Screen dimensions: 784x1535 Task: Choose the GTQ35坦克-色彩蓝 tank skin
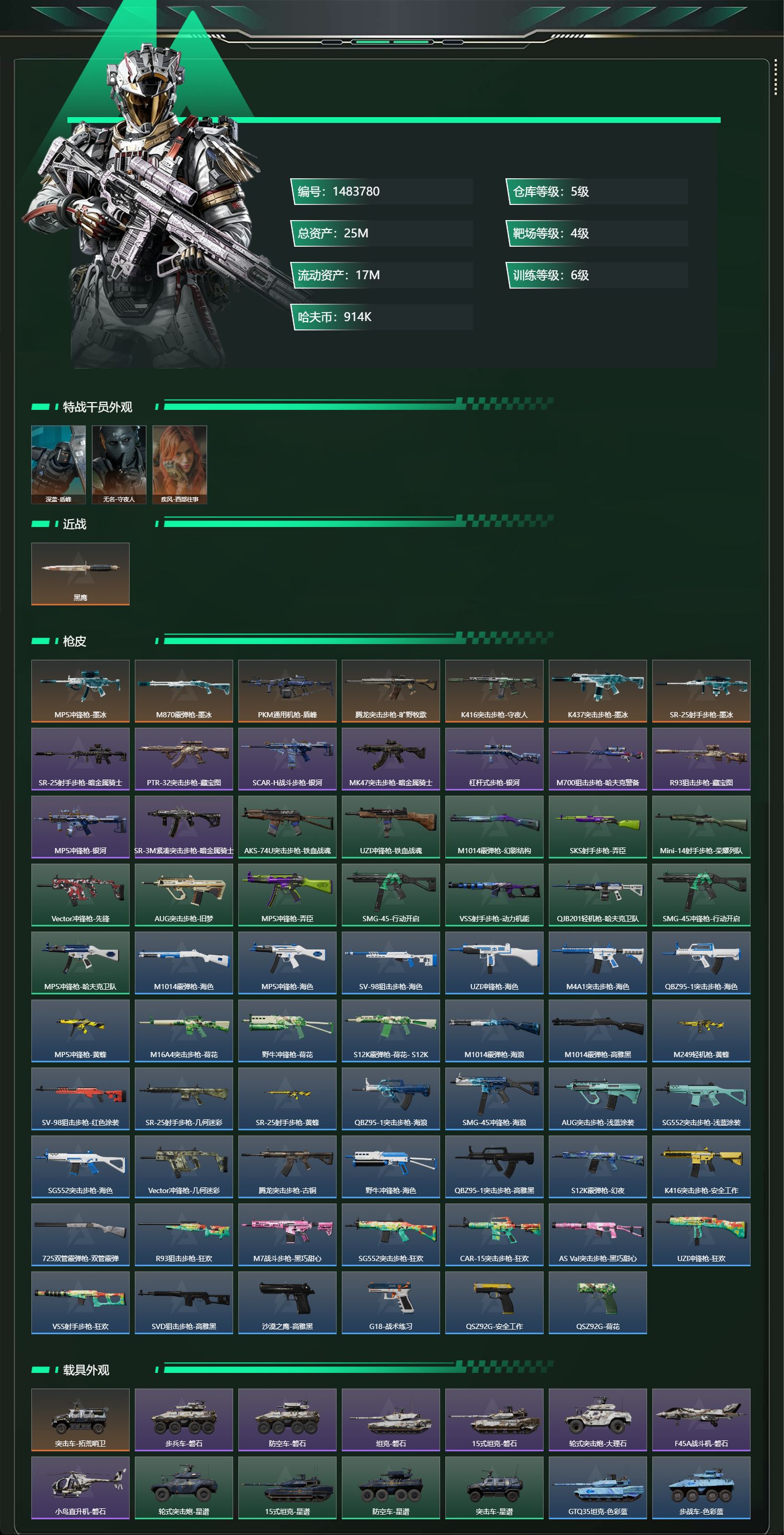point(597,1487)
